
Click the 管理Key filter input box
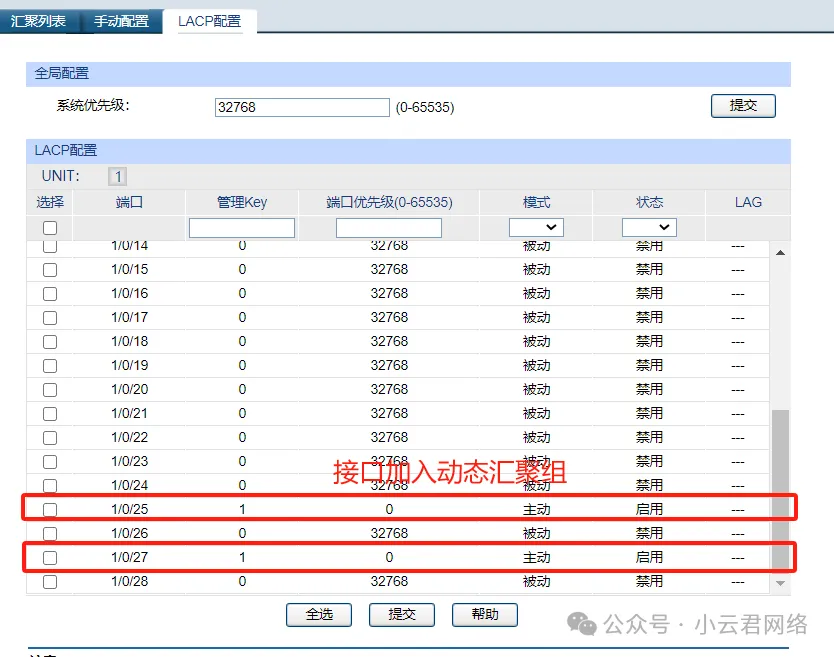[242, 228]
